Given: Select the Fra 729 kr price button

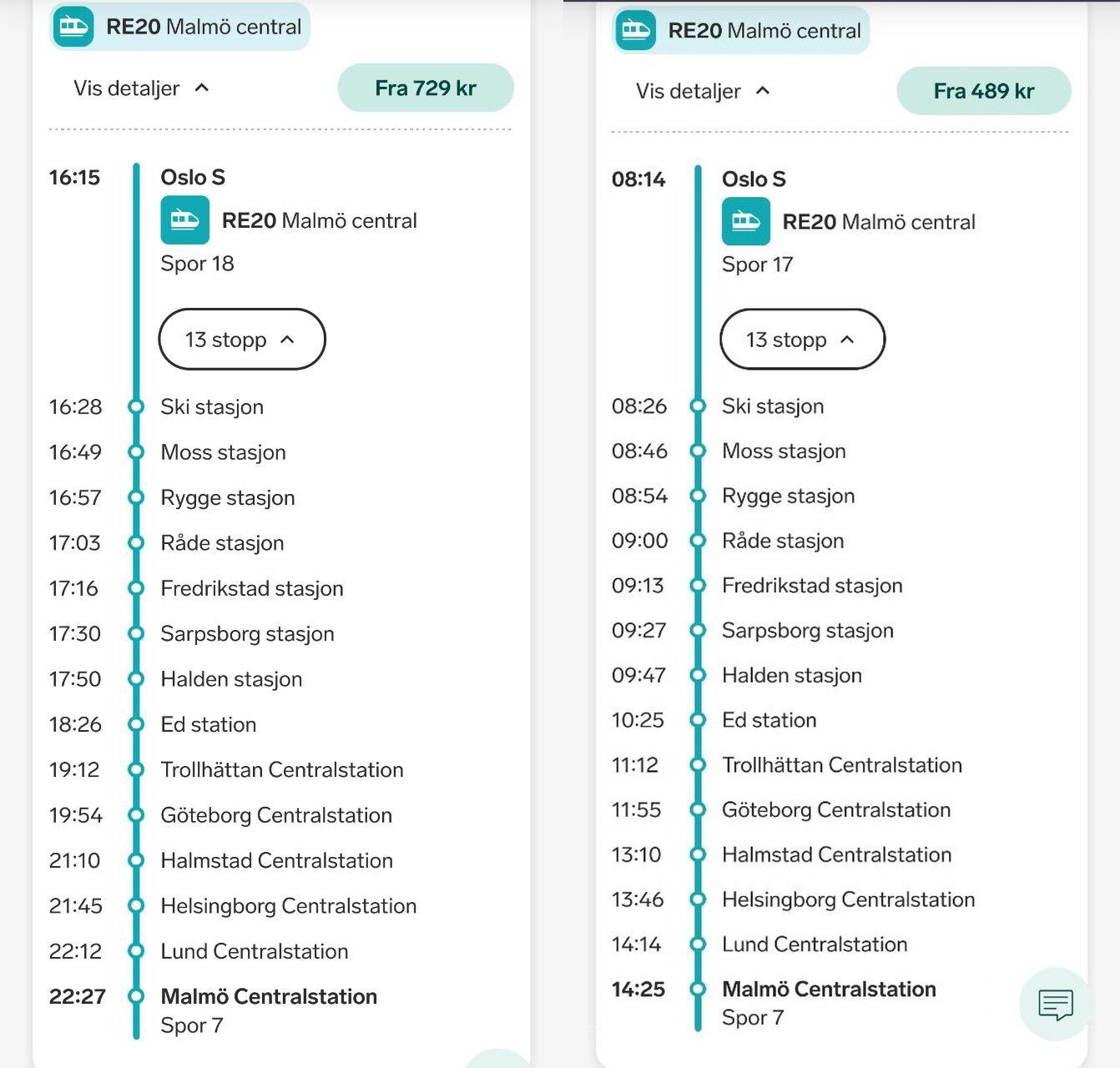Looking at the screenshot, I should point(426,88).
